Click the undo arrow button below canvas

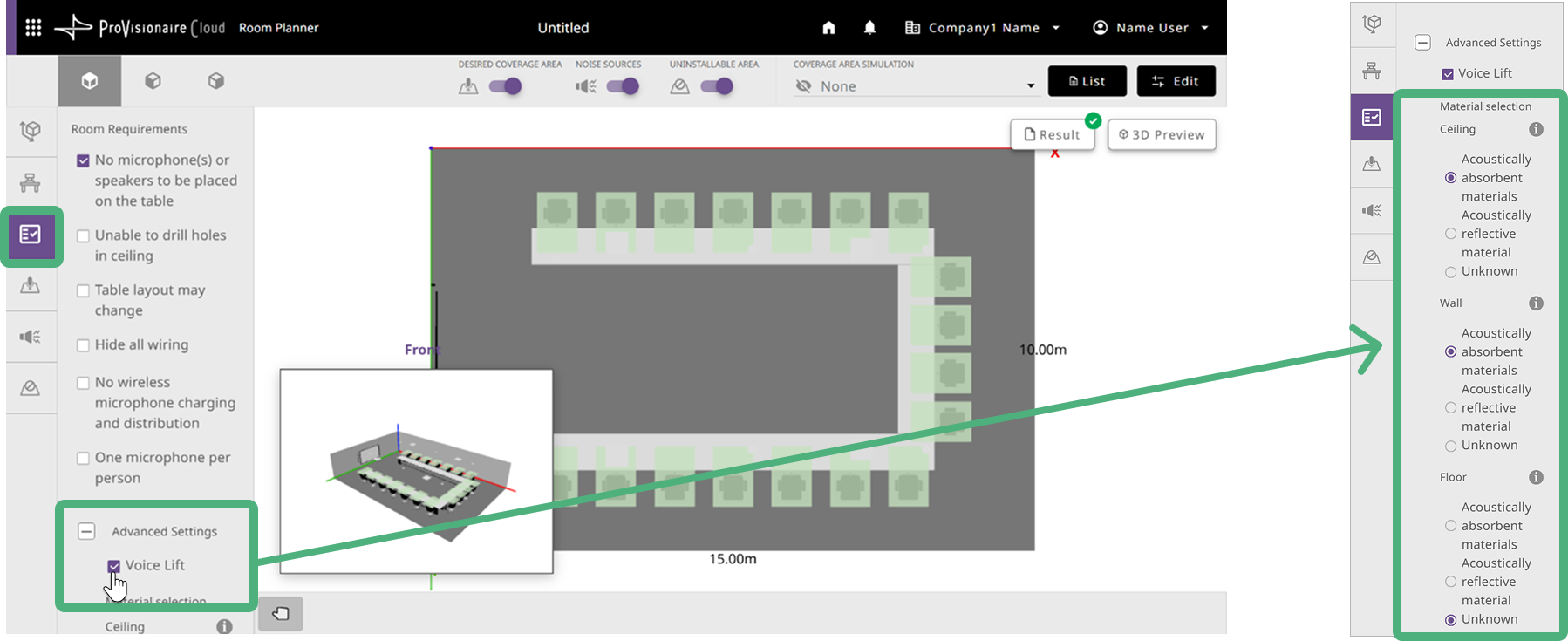(280, 614)
